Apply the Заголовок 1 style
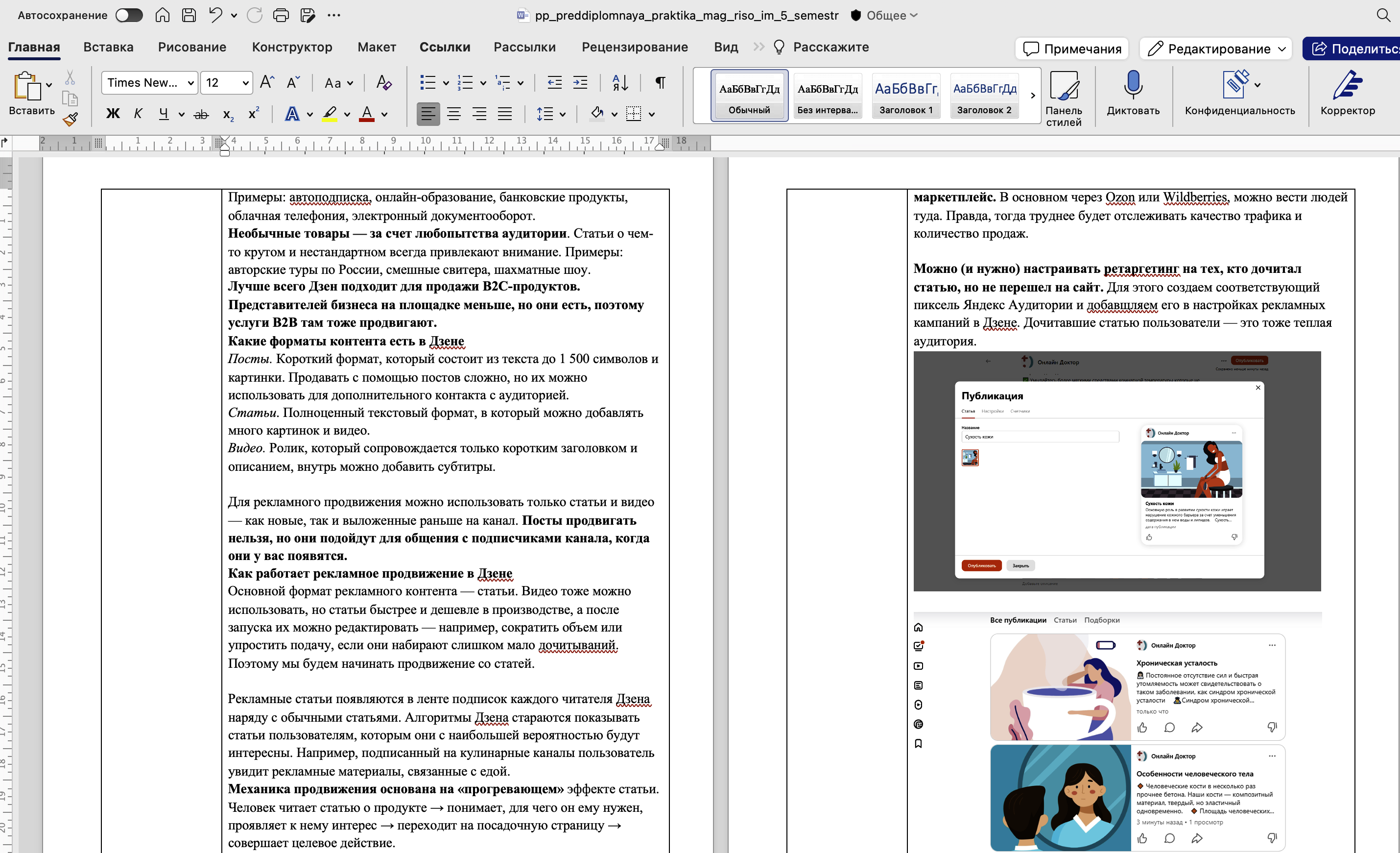1400x853 pixels. coord(906,96)
